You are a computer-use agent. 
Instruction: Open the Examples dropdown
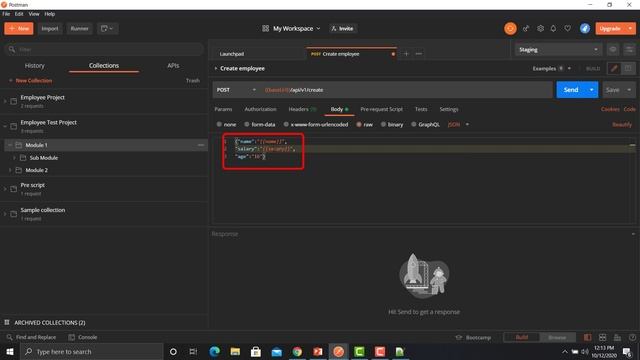[551, 69]
